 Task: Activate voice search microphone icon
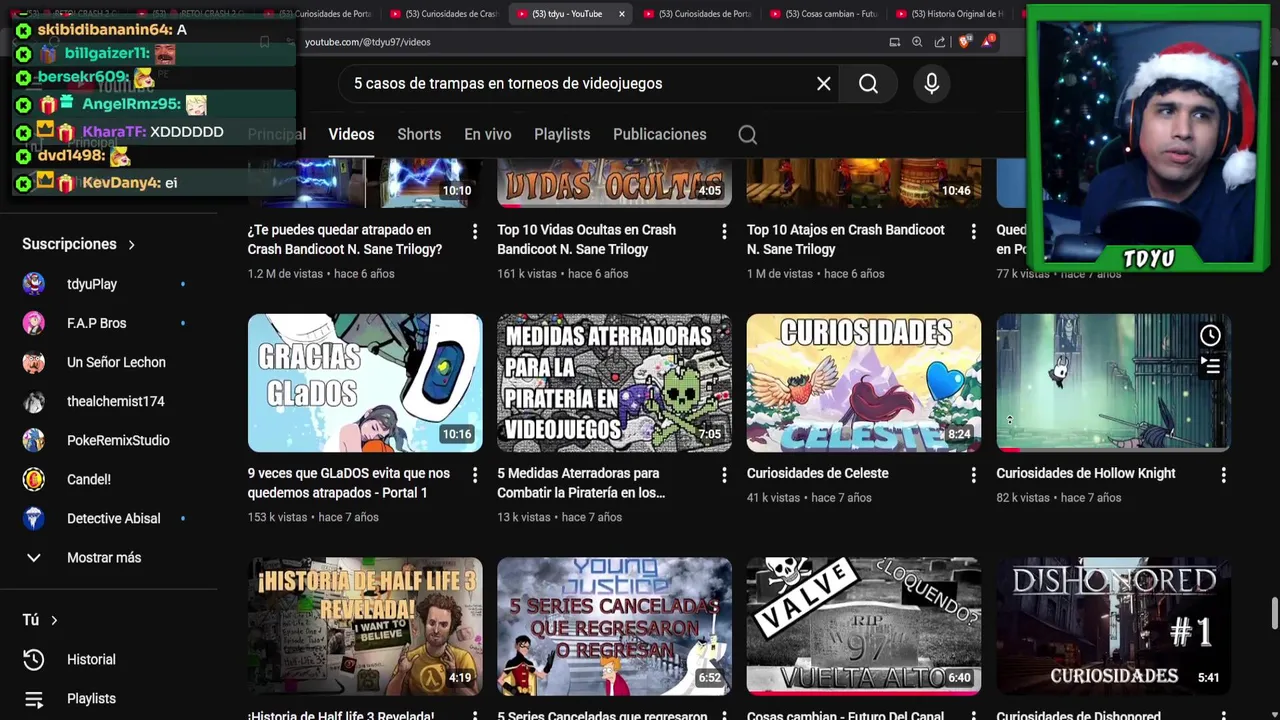[x=931, y=84]
